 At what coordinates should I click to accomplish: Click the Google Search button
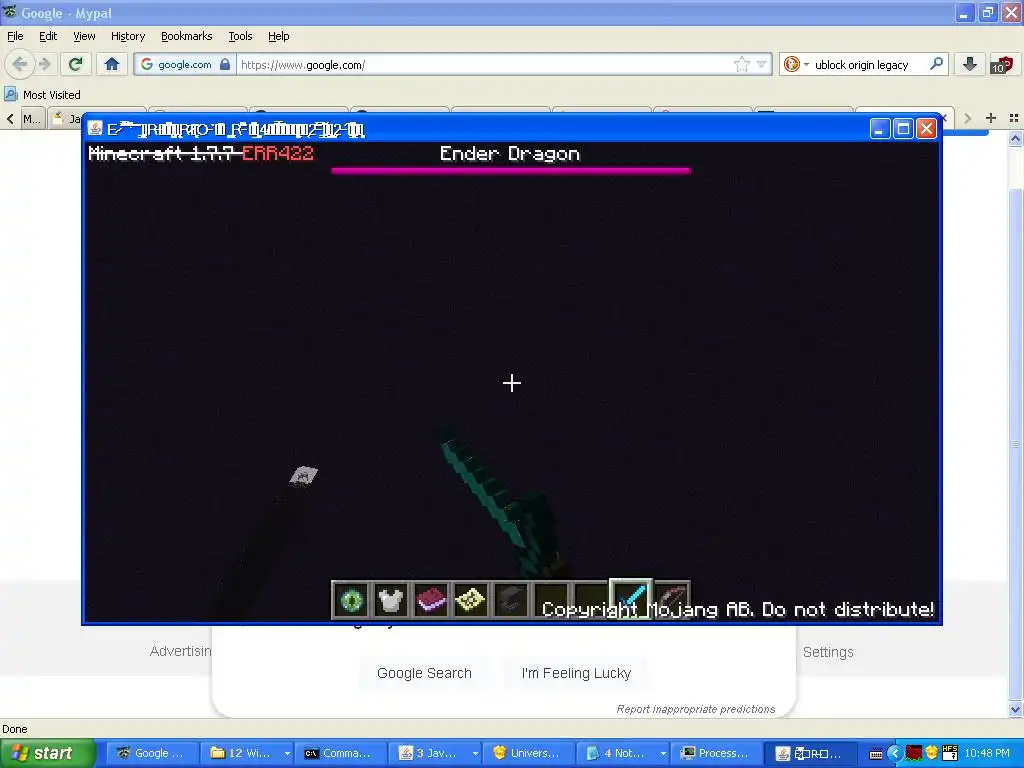(424, 673)
